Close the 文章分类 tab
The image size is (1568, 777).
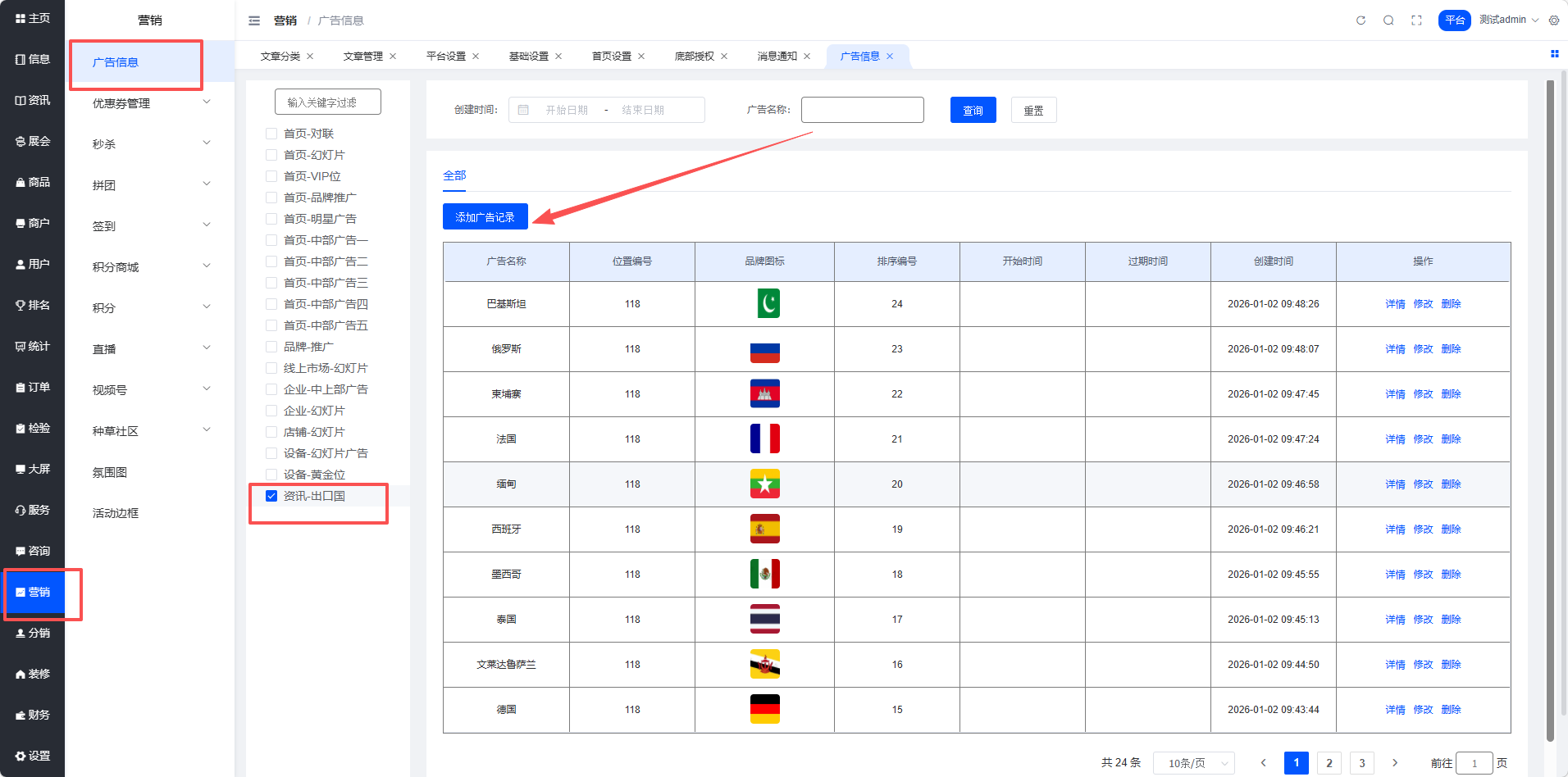click(x=310, y=57)
